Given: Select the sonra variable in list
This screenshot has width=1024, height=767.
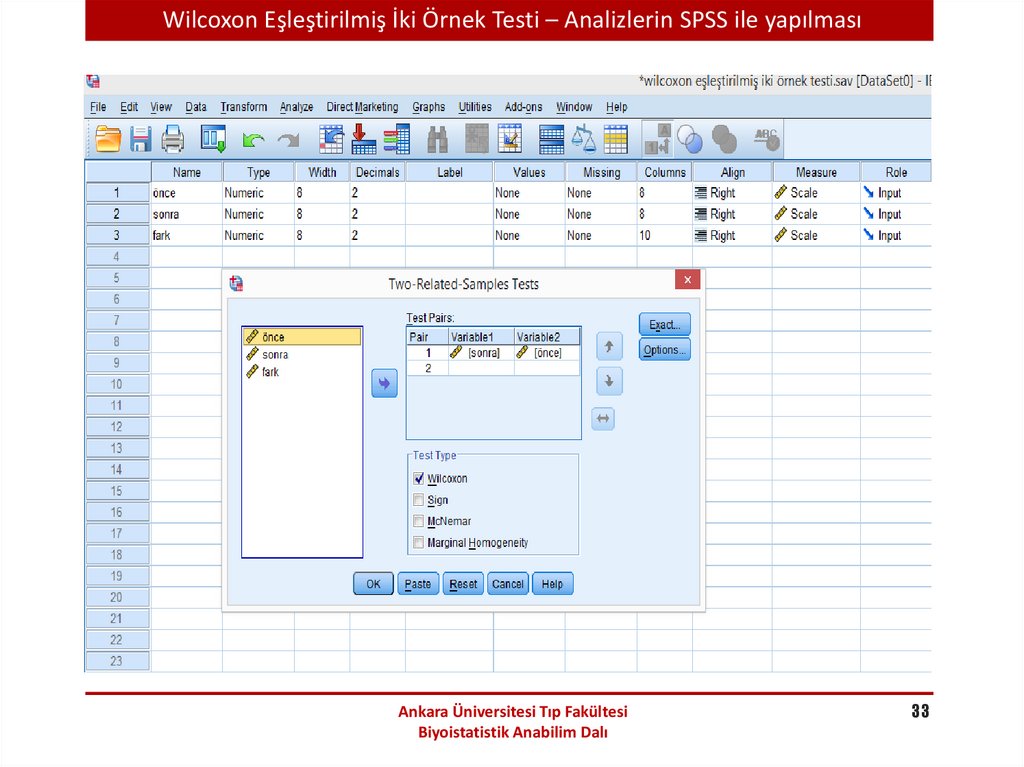Looking at the screenshot, I should 275,355.
